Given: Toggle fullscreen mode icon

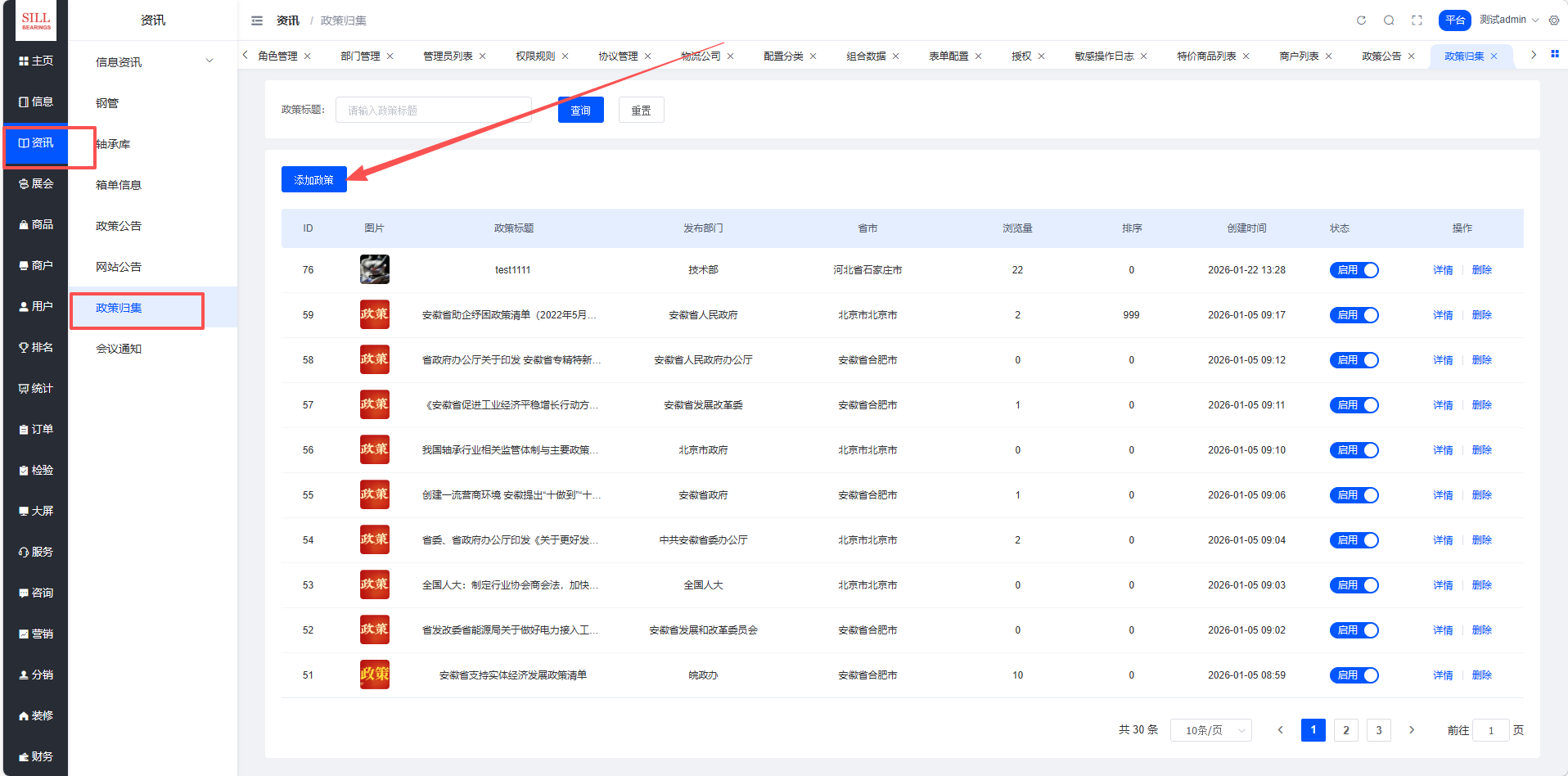Looking at the screenshot, I should [1417, 20].
